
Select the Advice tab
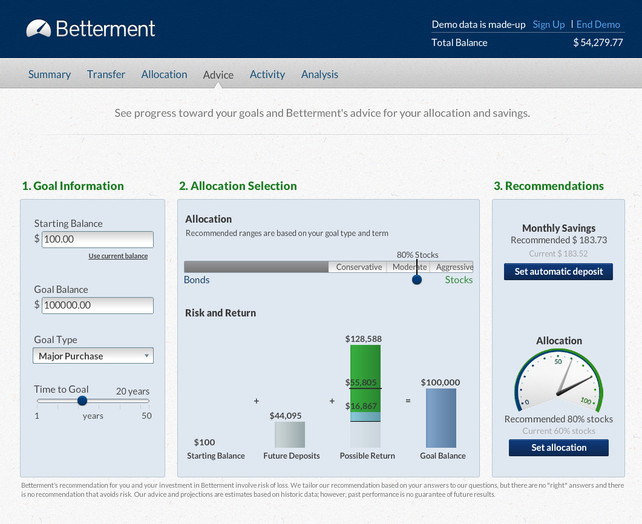[x=218, y=75]
